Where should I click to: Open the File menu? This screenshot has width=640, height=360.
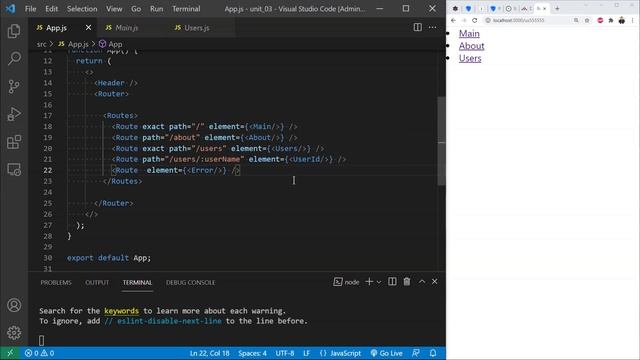31,9
